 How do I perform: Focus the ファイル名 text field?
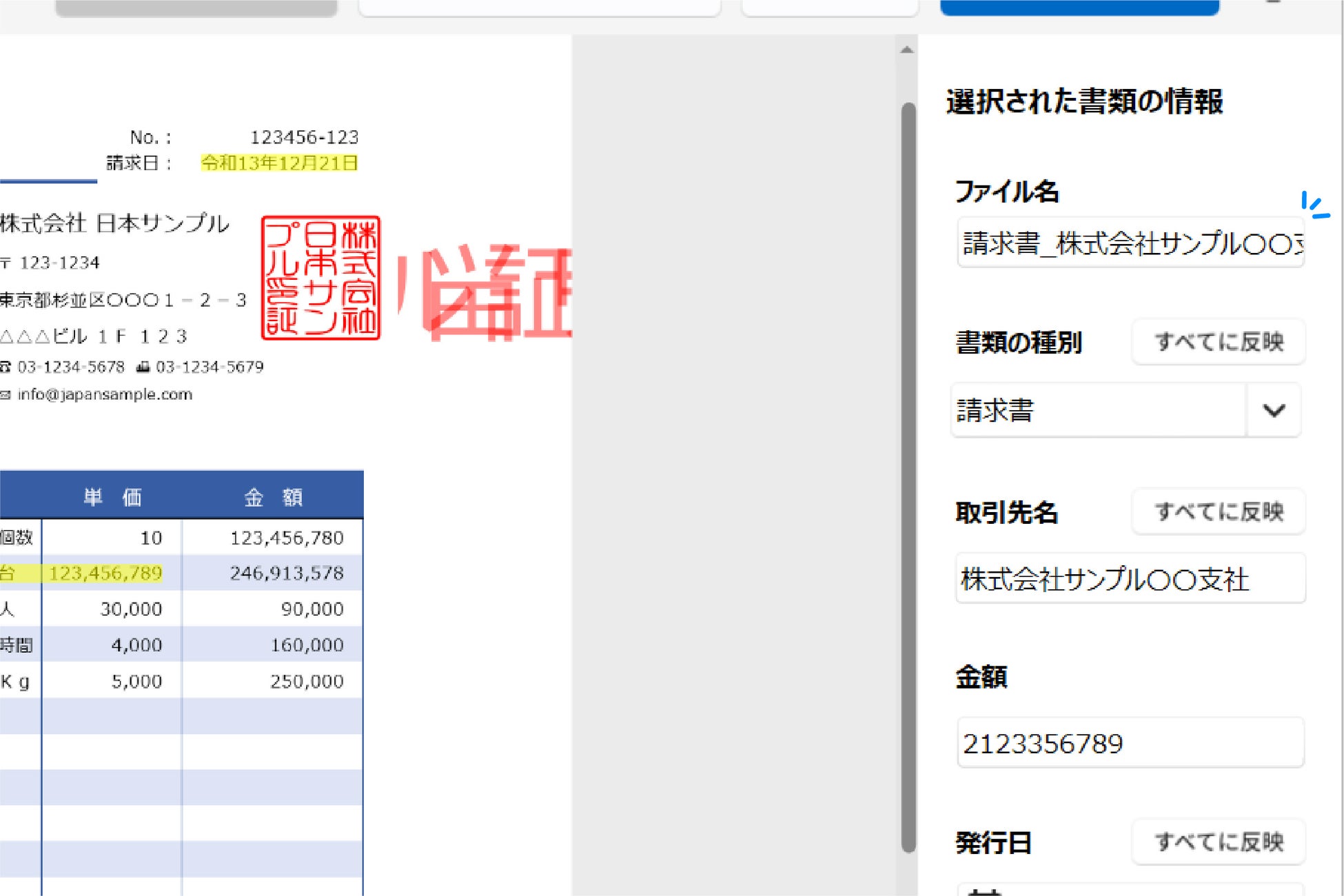click(1130, 243)
